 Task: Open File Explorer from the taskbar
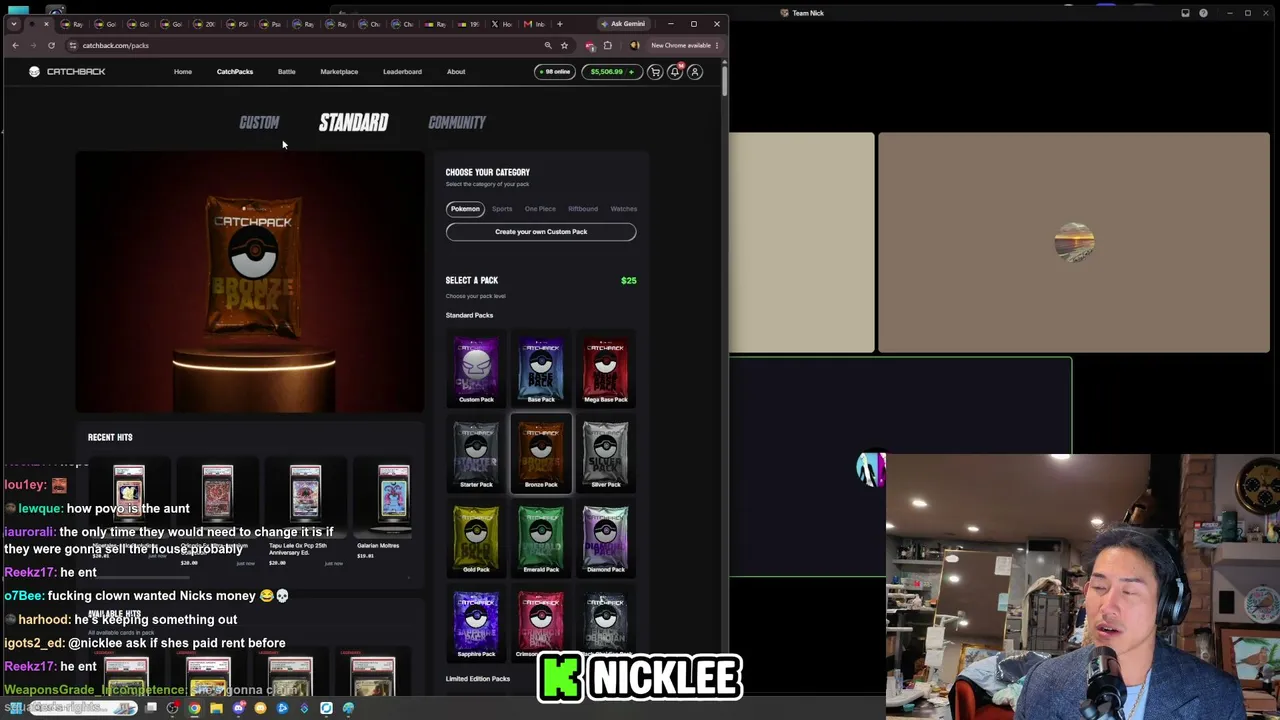click(x=216, y=708)
